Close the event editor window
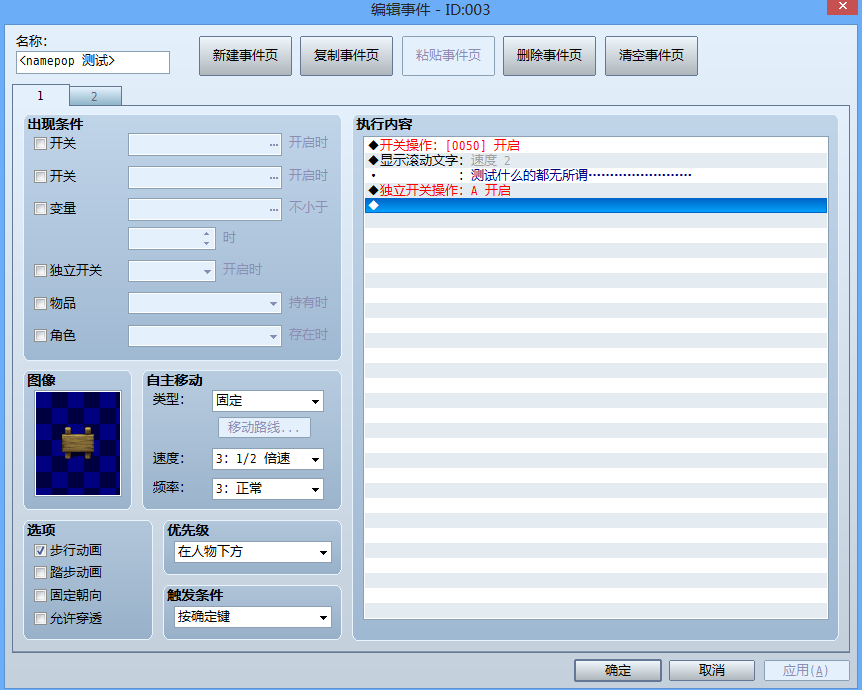The image size is (862, 690). coord(843,7)
